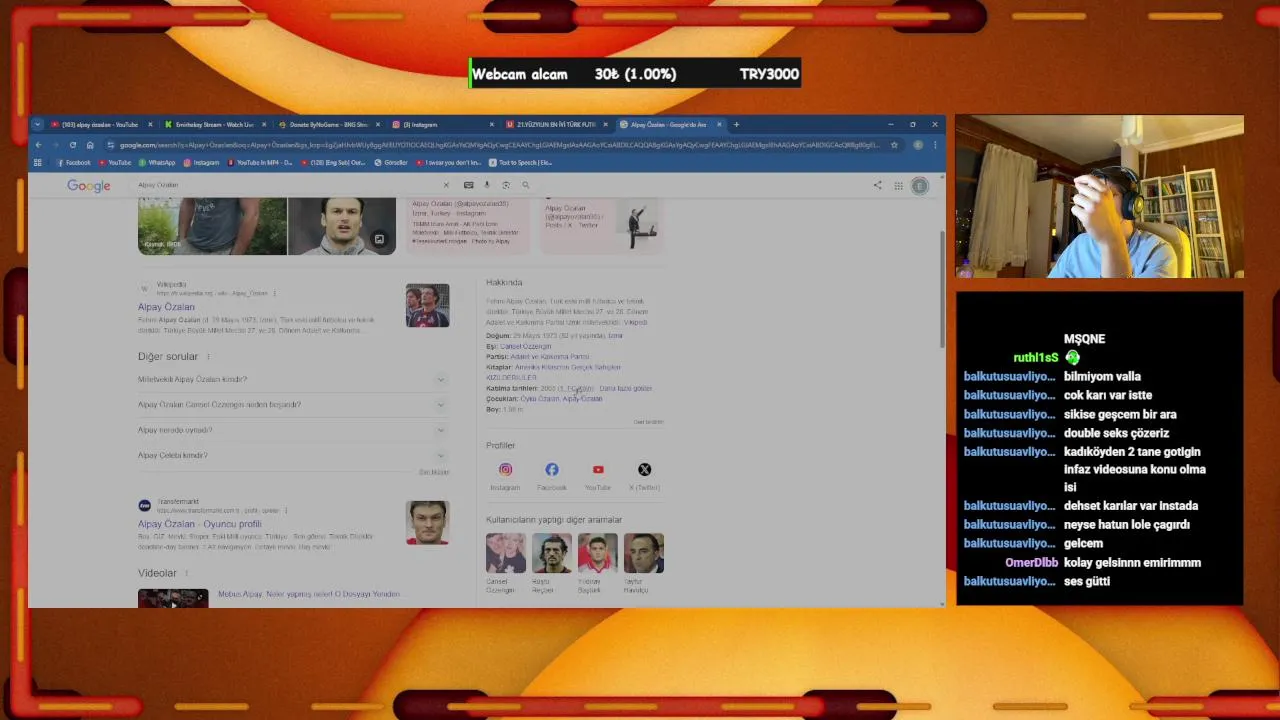The width and height of the screenshot is (1280, 720).
Task: Close the Alpay Özalan Google tab
Action: (719, 125)
